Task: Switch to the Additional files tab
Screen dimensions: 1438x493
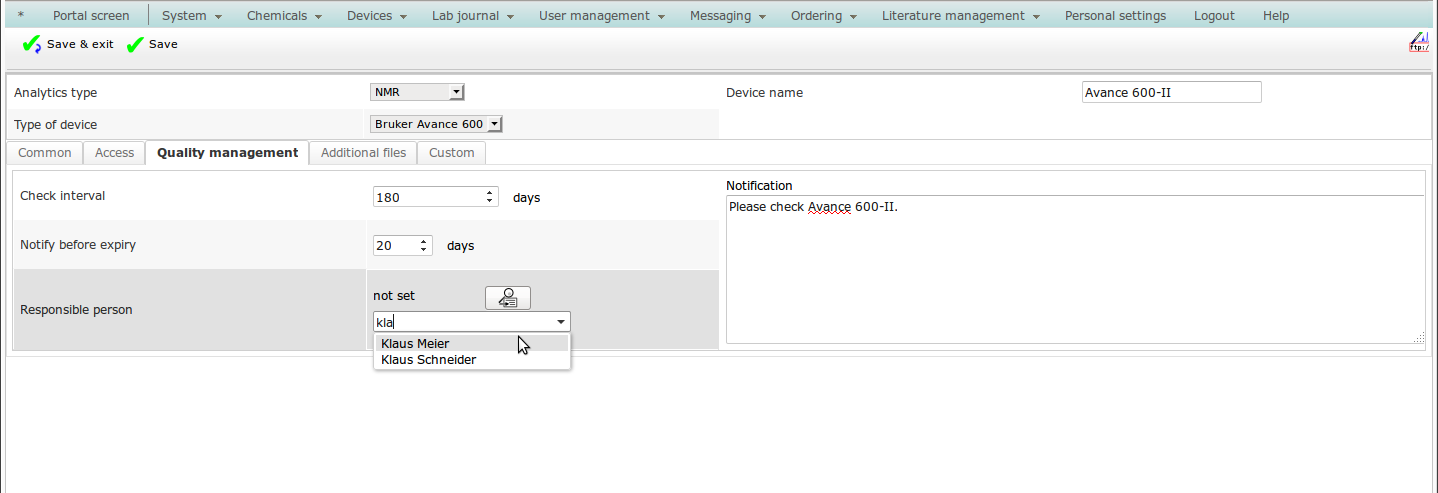Action: (363, 153)
